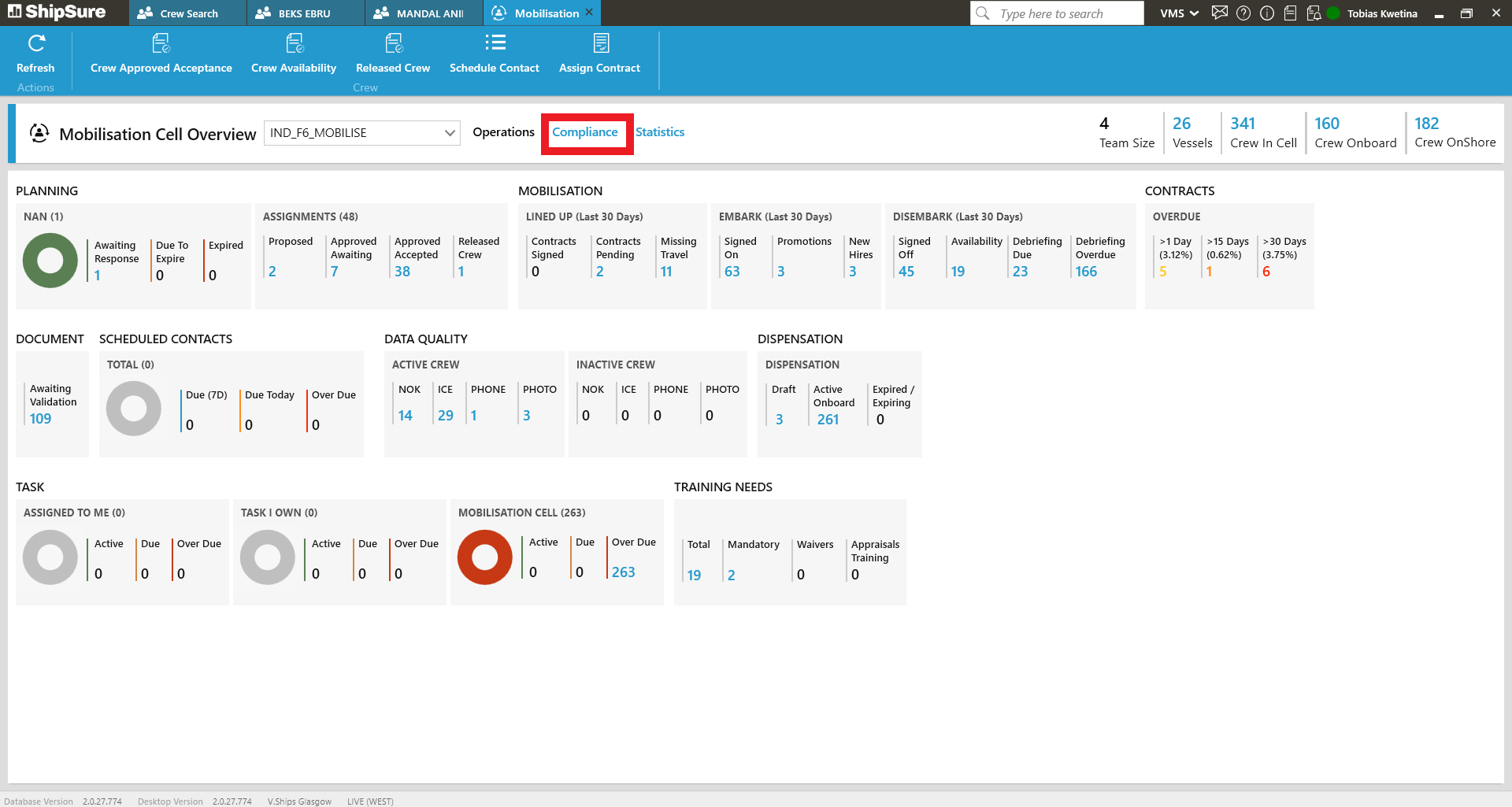
Task: Open the mail envelope icon in title bar
Action: [1220, 13]
